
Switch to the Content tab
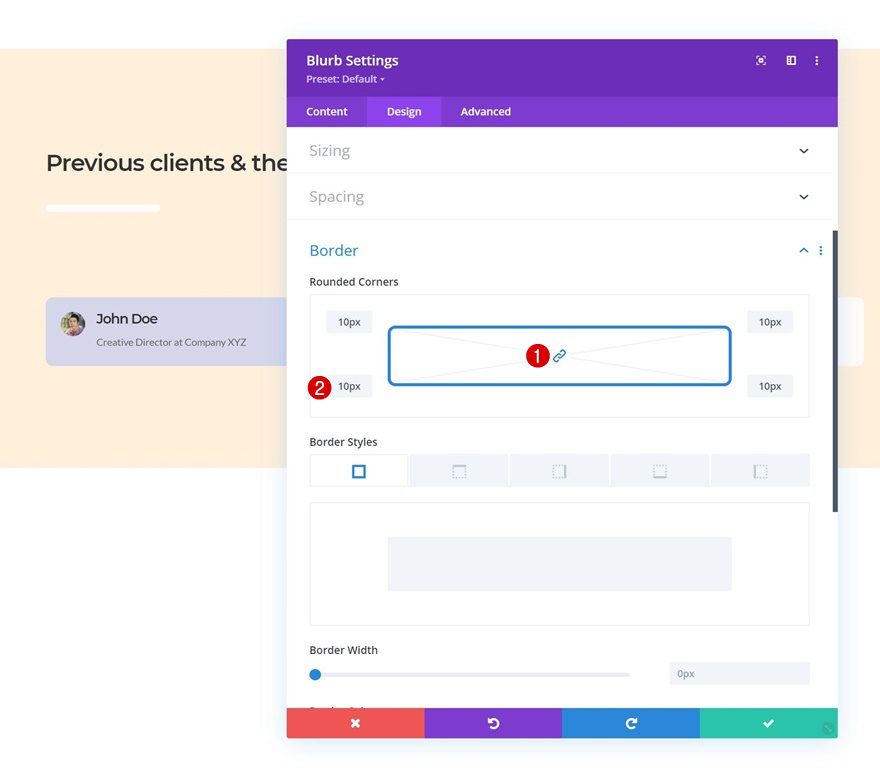[x=327, y=112]
